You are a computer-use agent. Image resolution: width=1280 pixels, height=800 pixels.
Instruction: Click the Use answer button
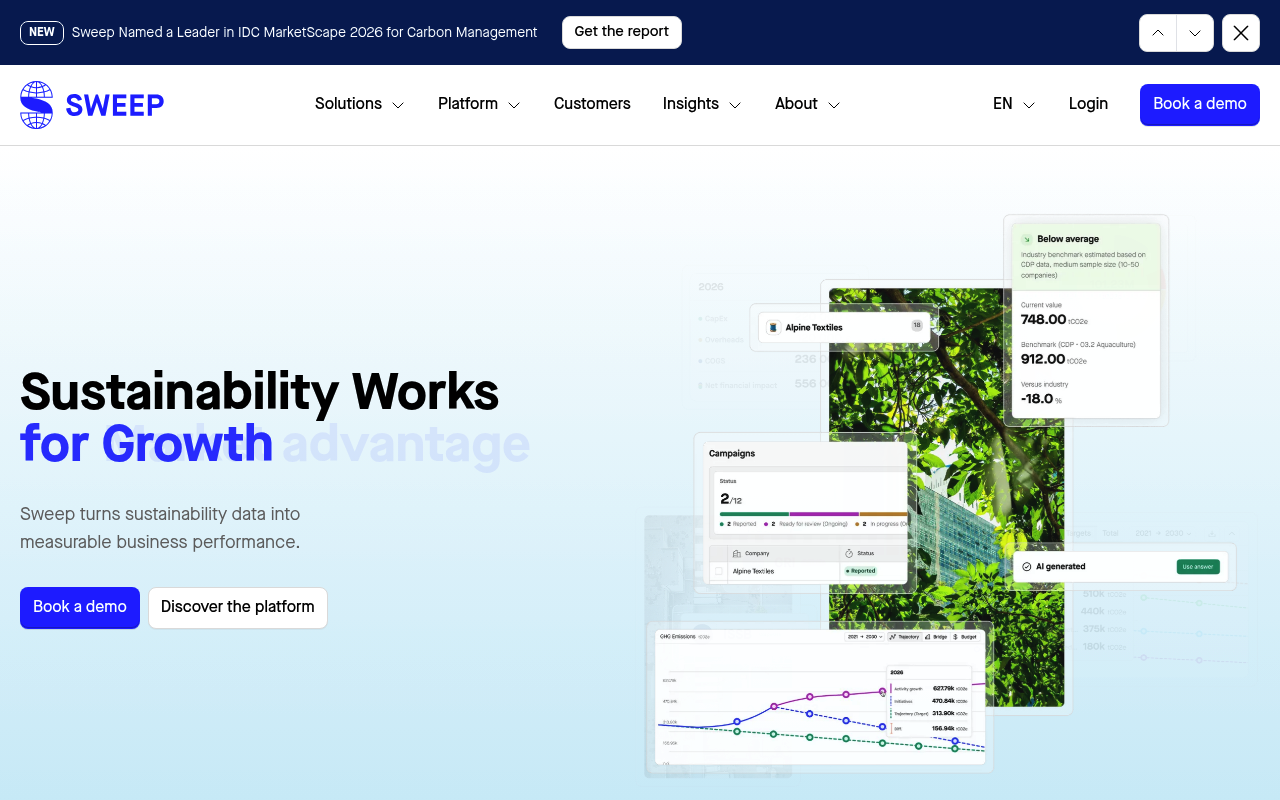pos(1198,567)
